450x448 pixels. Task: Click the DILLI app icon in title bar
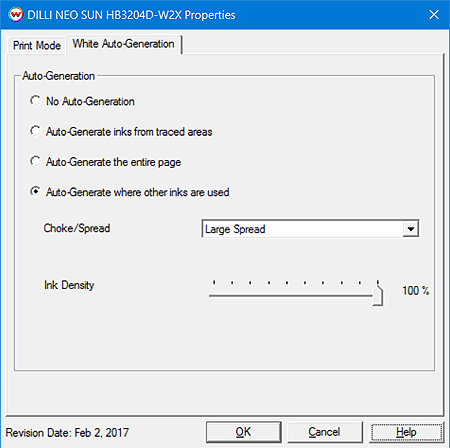[16, 15]
